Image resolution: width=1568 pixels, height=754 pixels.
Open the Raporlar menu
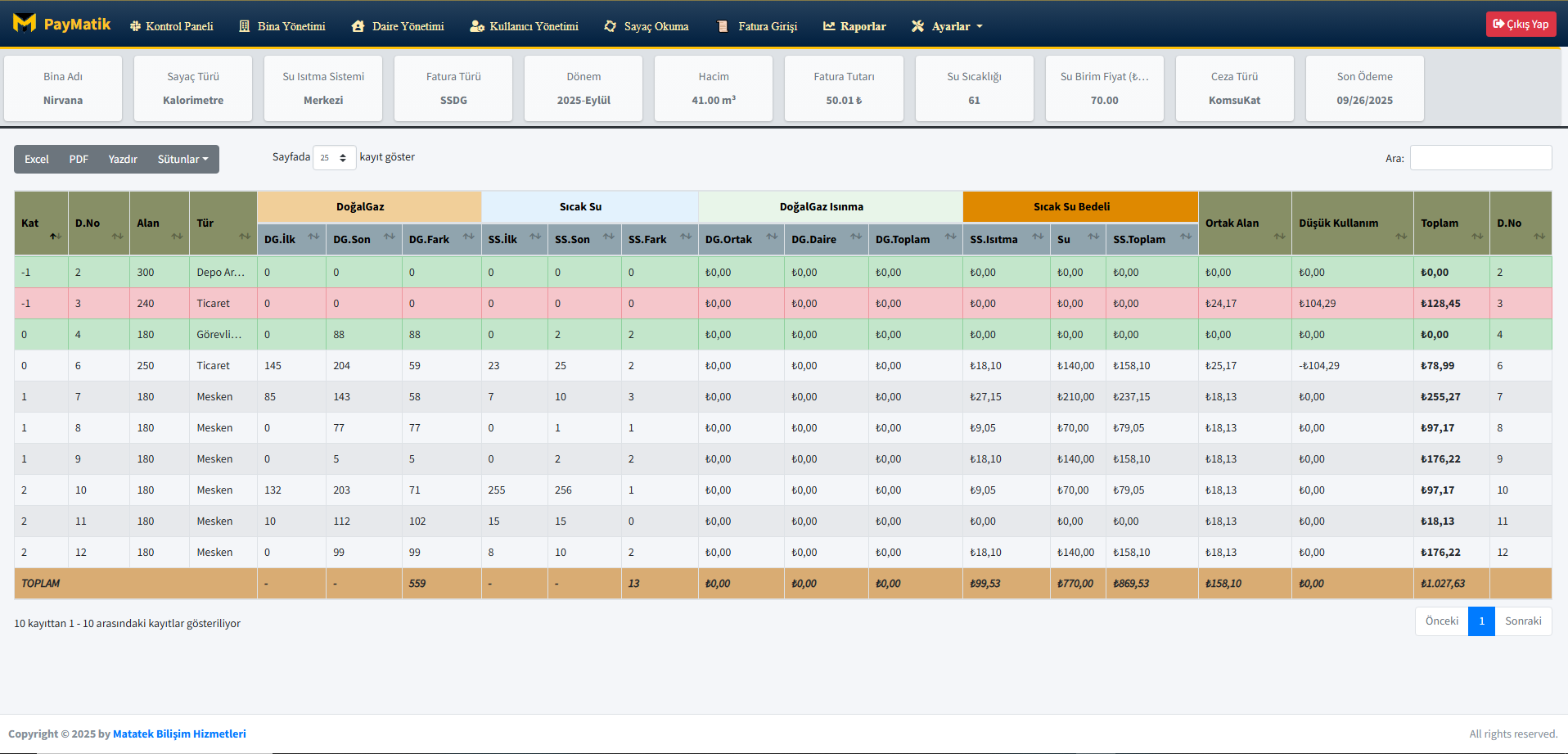[854, 26]
